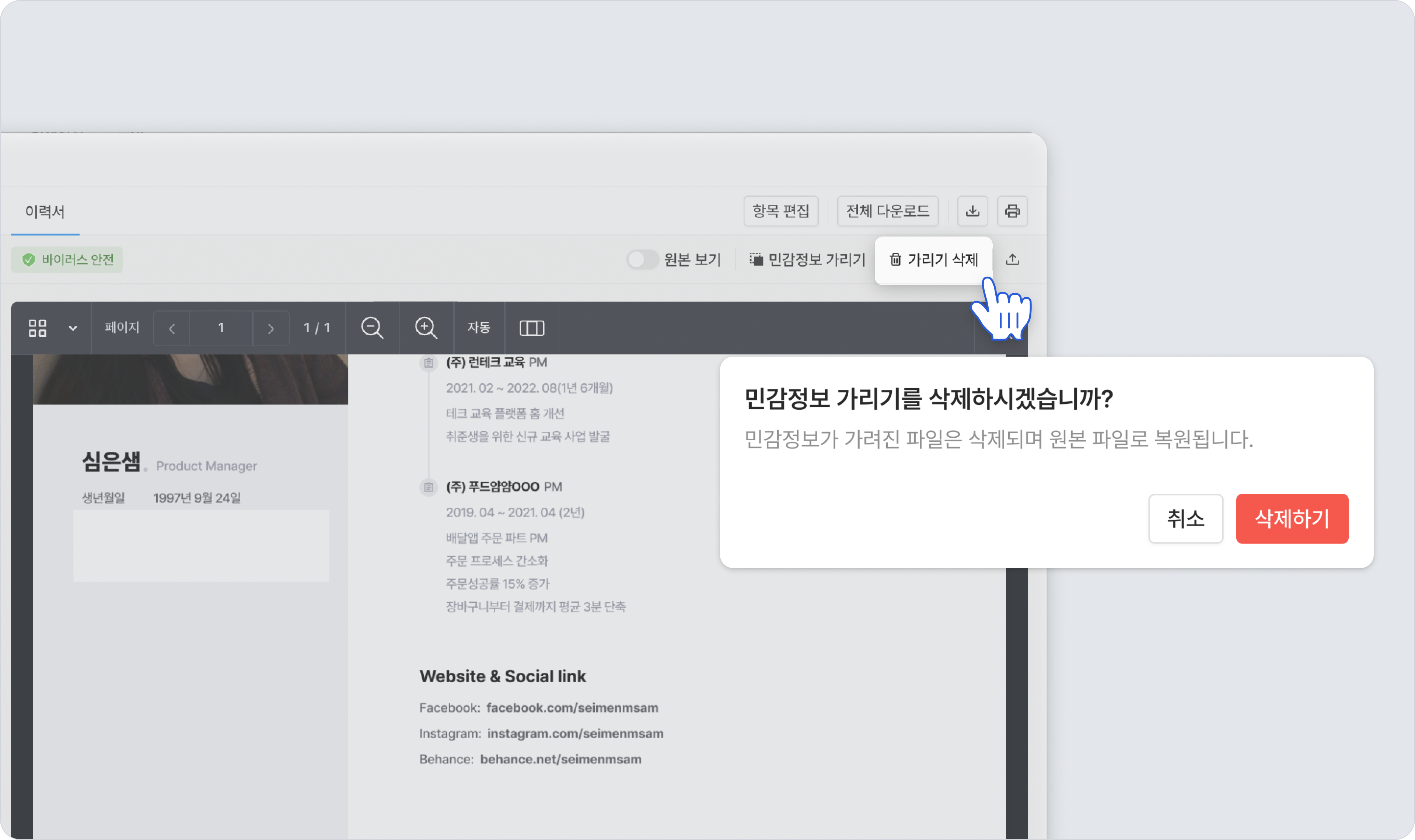Click the 주문 프로세스 간소화 line
The image size is (1415, 840).
[497, 561]
